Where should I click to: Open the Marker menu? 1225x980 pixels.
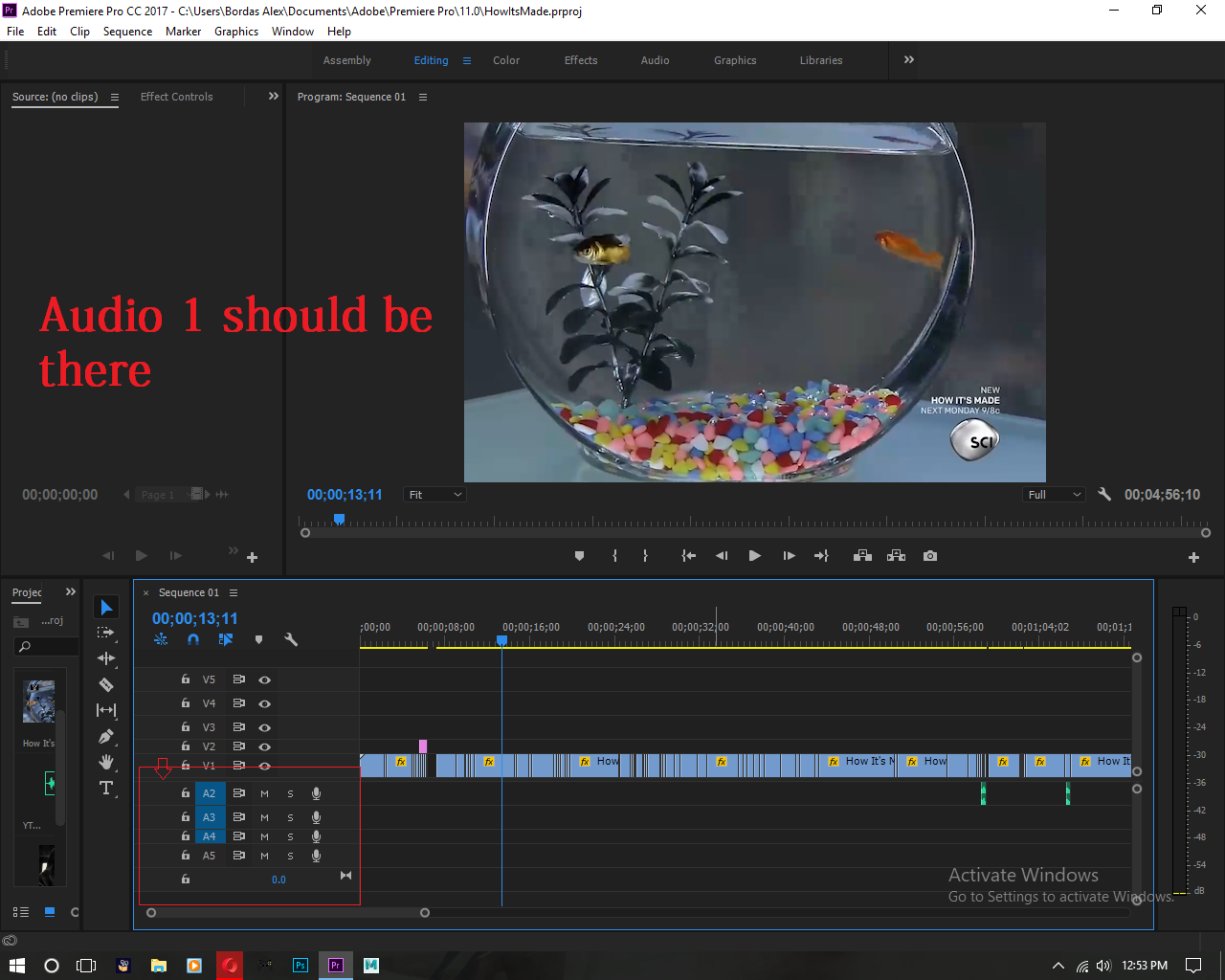point(183,32)
